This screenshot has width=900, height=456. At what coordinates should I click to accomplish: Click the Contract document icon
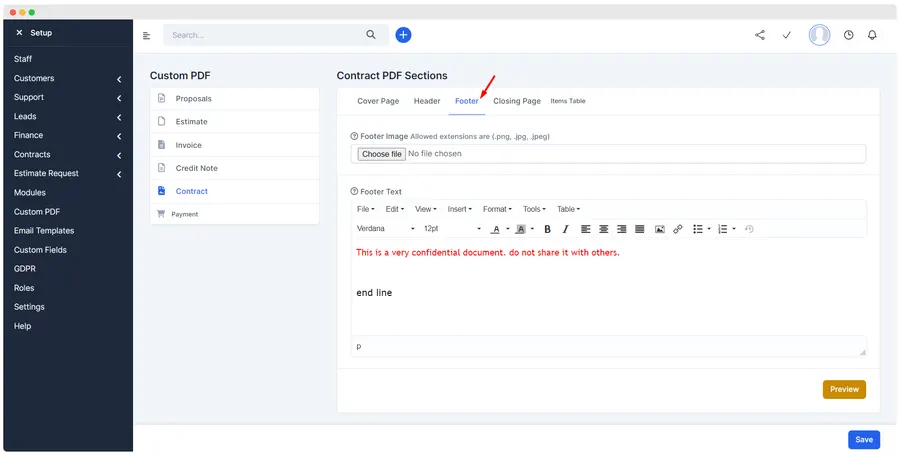[161, 191]
